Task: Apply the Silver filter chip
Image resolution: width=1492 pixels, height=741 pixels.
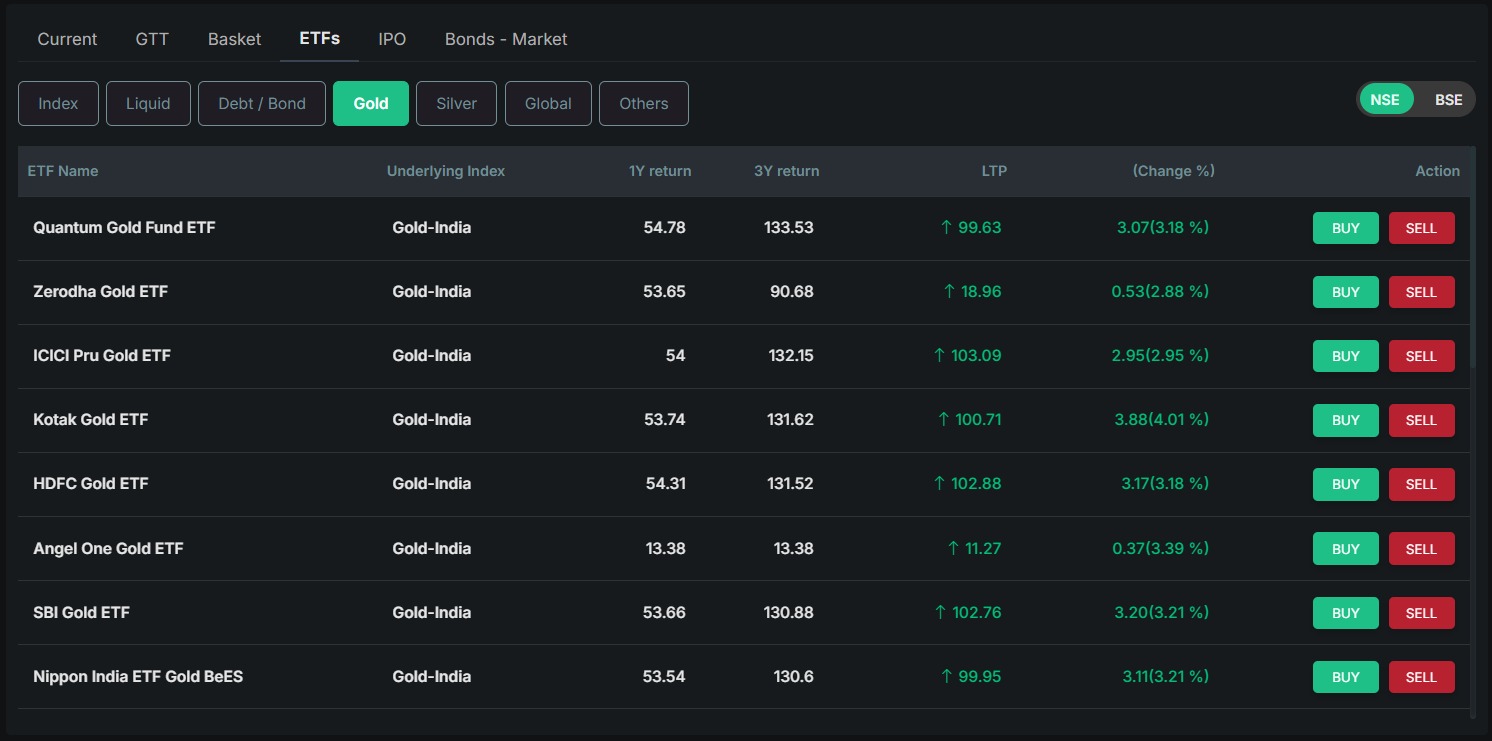Action: point(456,103)
